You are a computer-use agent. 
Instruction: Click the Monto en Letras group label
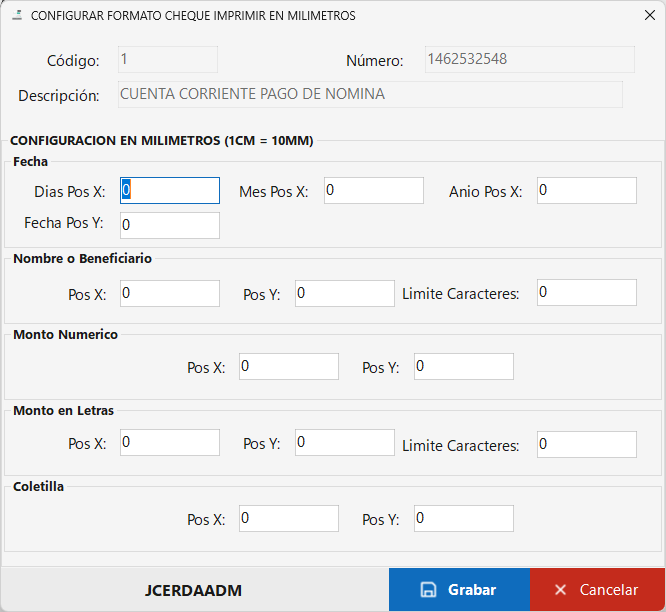coord(63,410)
